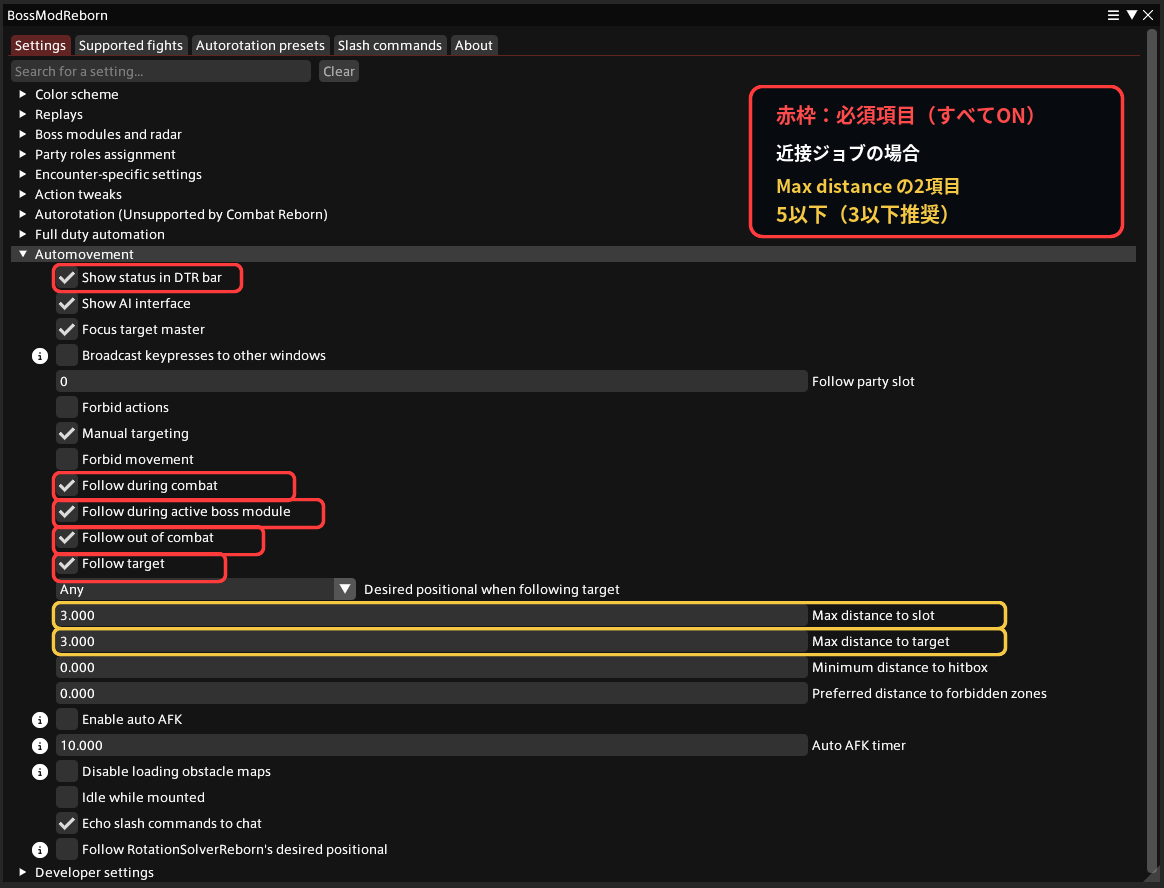Toggle Show status in DTR bar

pyautogui.click(x=67, y=278)
